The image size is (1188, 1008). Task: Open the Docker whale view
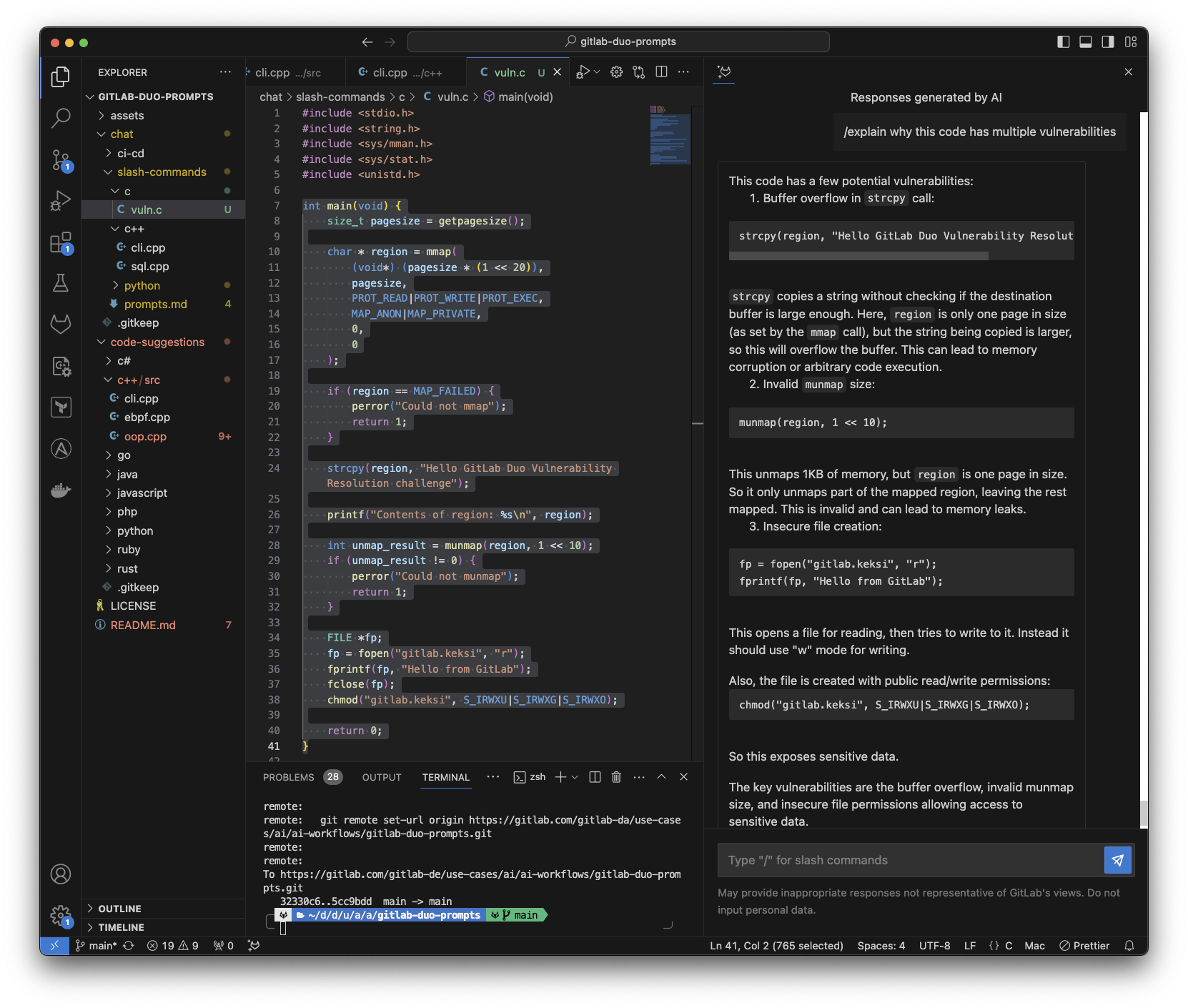[x=61, y=490]
